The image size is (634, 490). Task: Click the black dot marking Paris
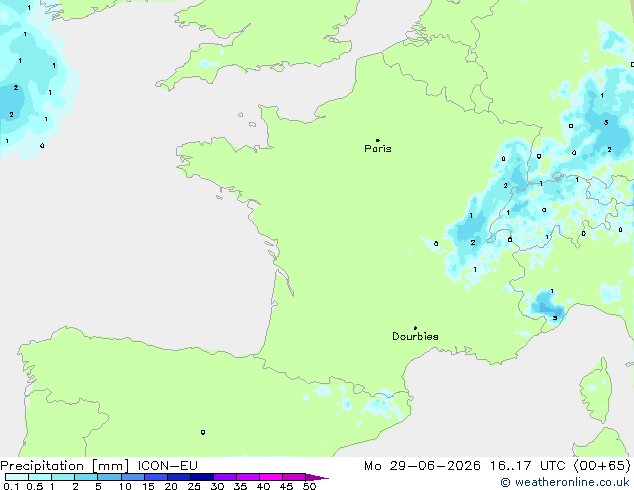[x=378, y=140]
